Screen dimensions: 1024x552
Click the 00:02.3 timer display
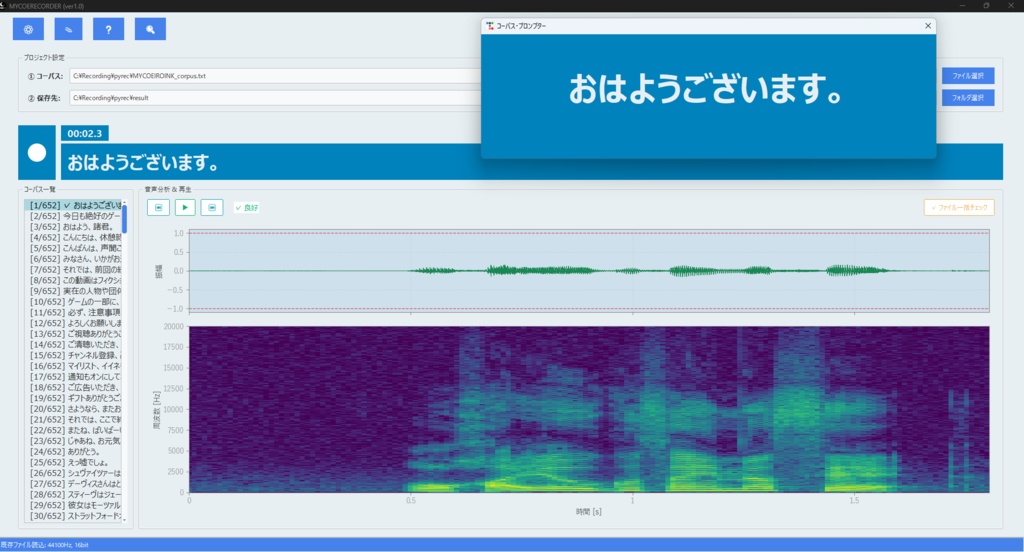tap(85, 133)
